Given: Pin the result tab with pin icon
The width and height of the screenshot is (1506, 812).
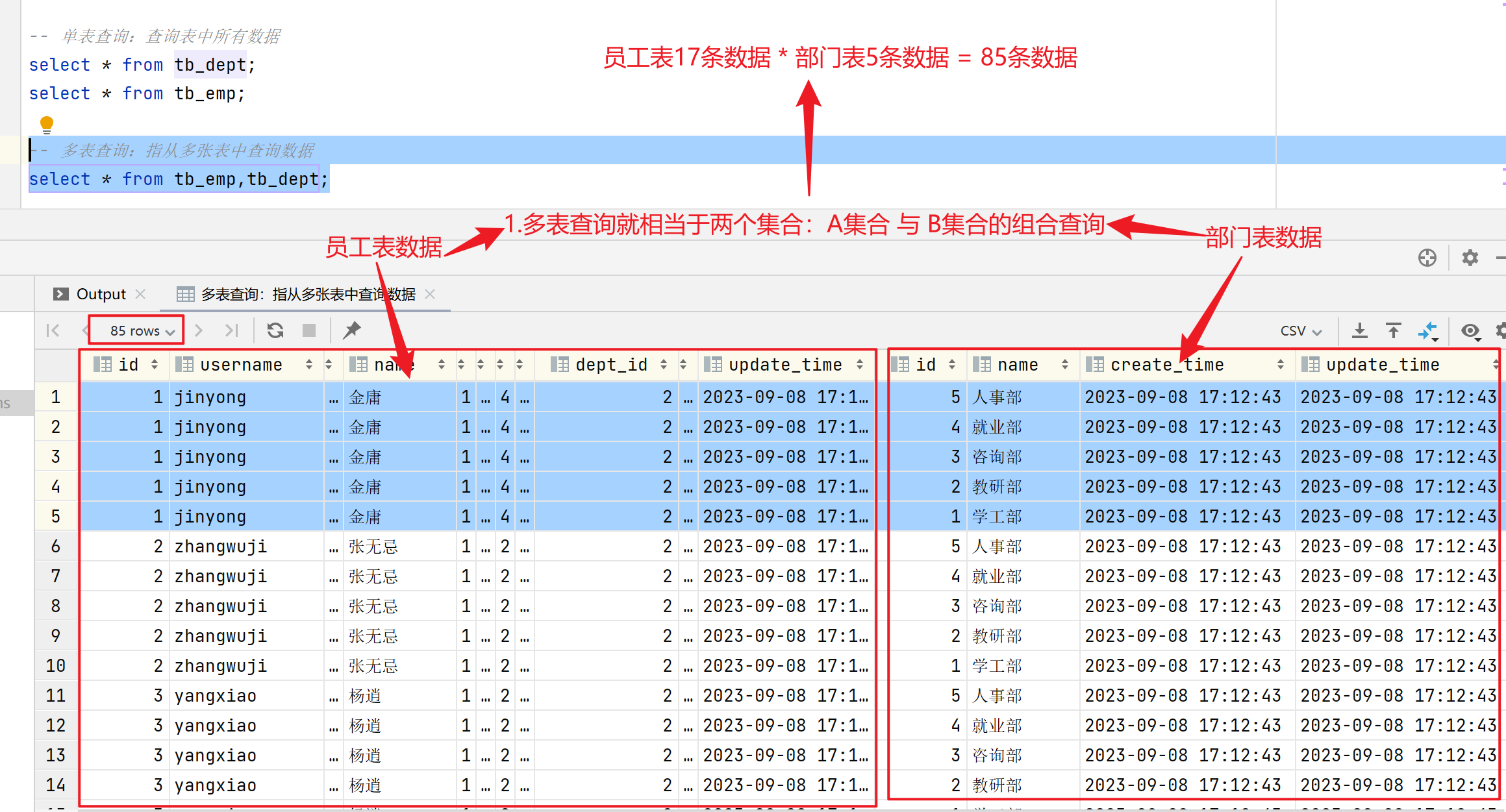Looking at the screenshot, I should (352, 330).
